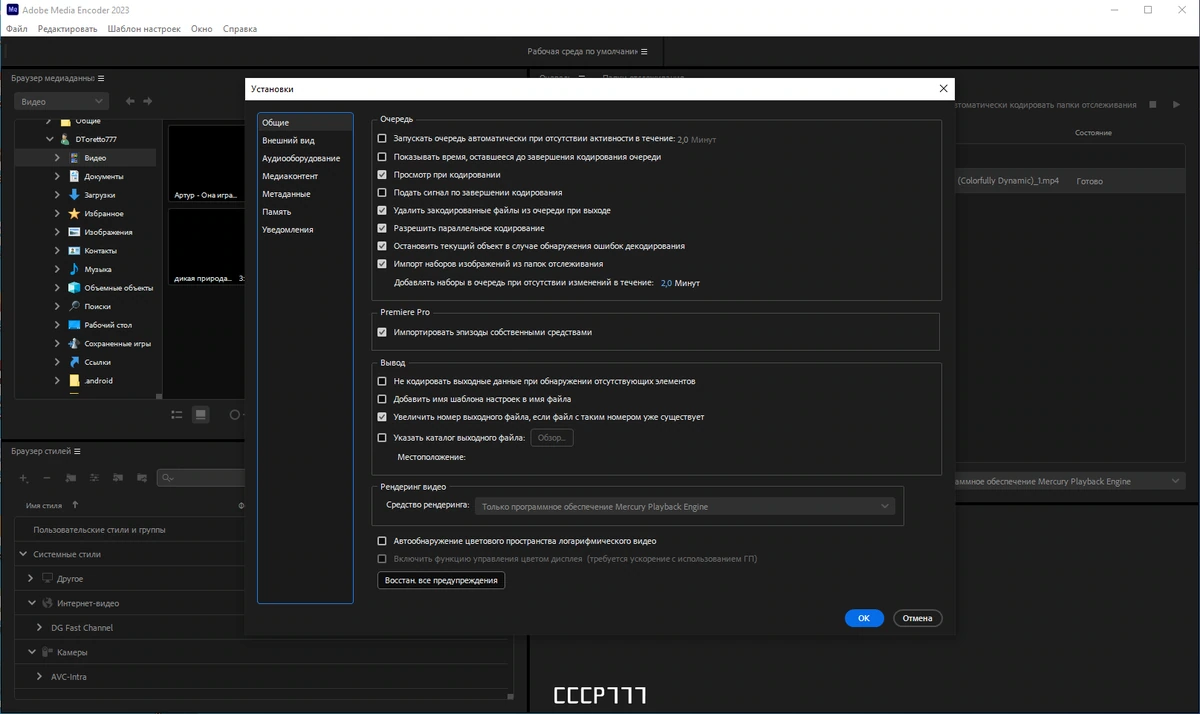Select the Артур - Она игра... video thumbnail
Screen dimensions: 1200x714
click(206, 165)
